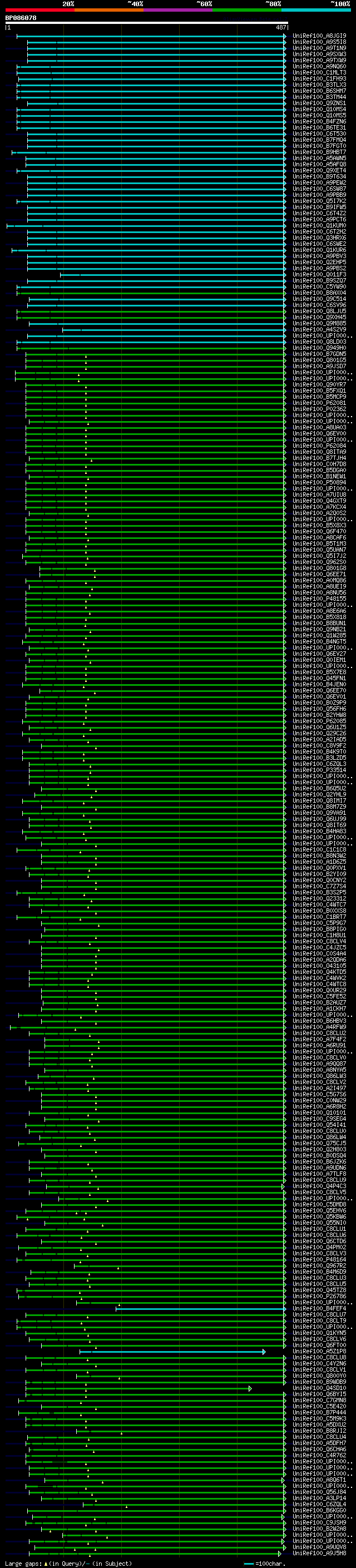The image size is (356, 1568).
Task: Choose hit UniRef100_C1MLT3
Action: (x=319, y=72)
